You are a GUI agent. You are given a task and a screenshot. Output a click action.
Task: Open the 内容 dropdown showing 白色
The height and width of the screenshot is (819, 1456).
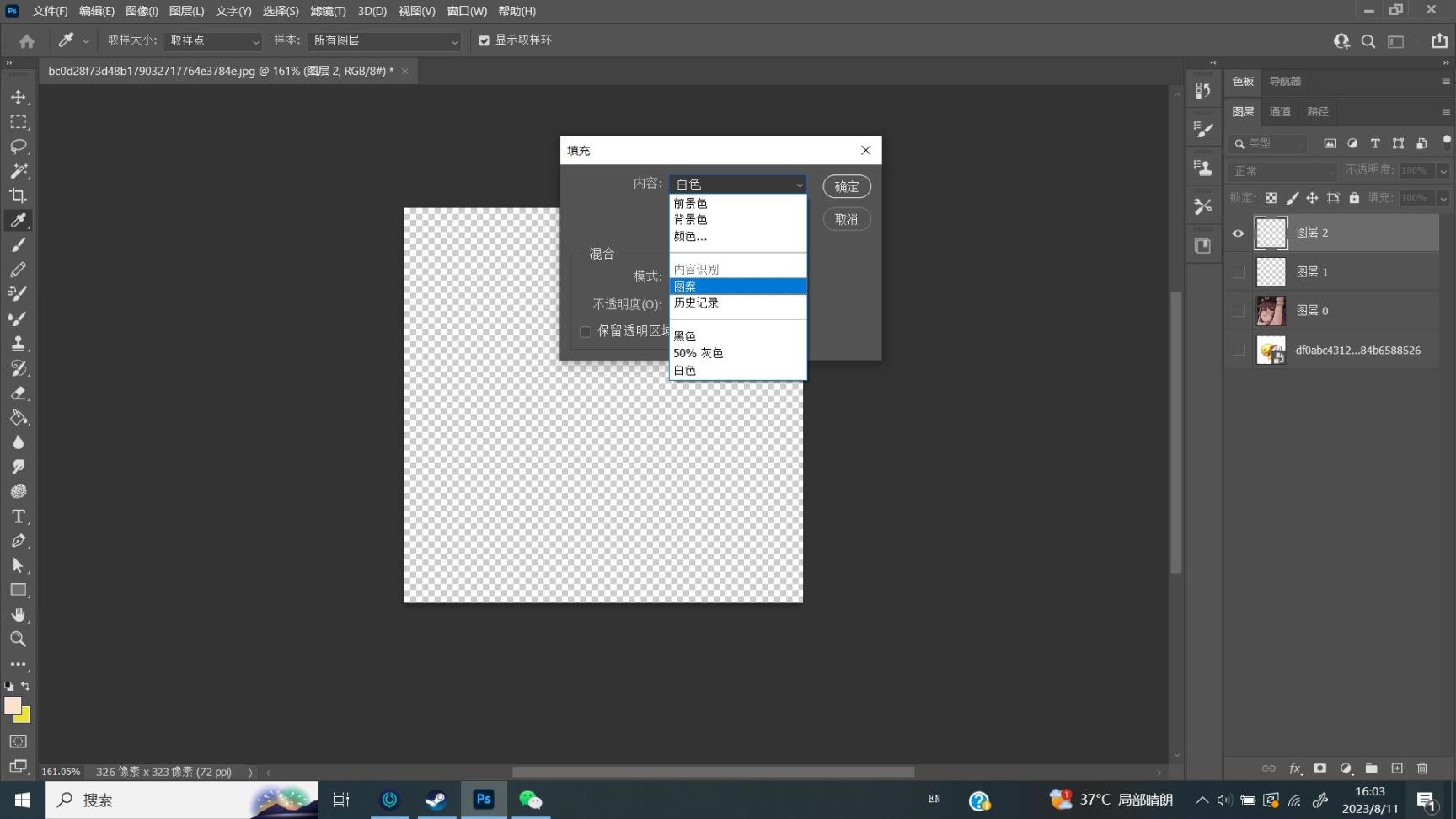pos(738,185)
